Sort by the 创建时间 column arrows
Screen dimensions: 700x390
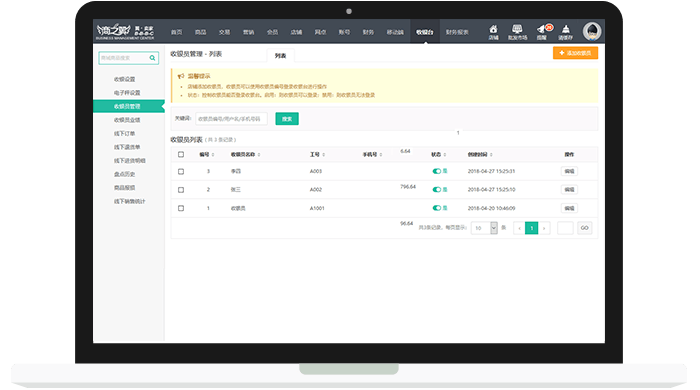coord(491,155)
